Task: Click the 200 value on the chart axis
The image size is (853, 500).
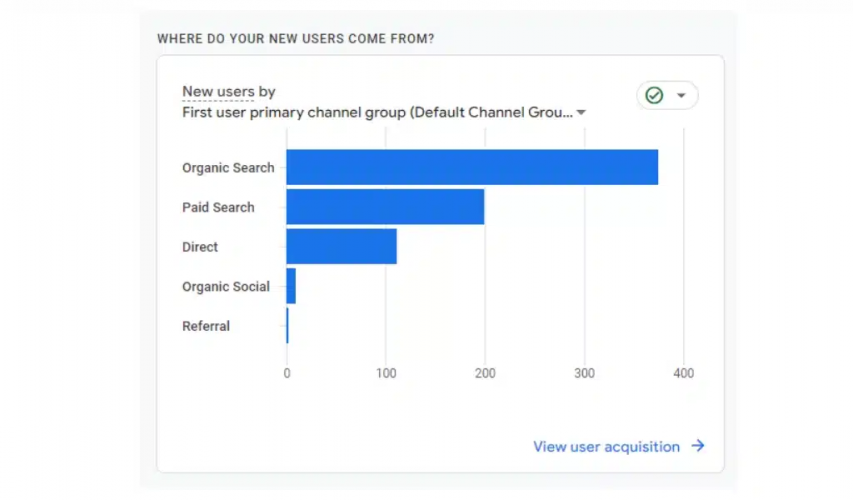Action: [485, 374]
